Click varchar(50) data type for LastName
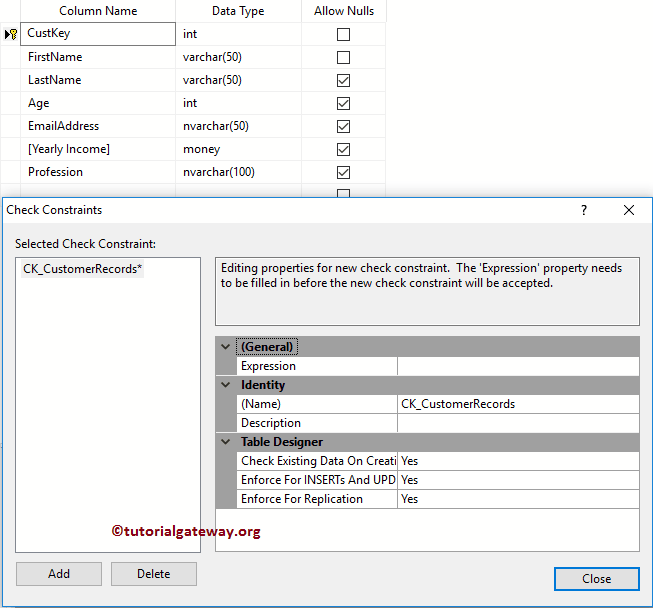The width and height of the screenshot is (653, 608). 239,80
